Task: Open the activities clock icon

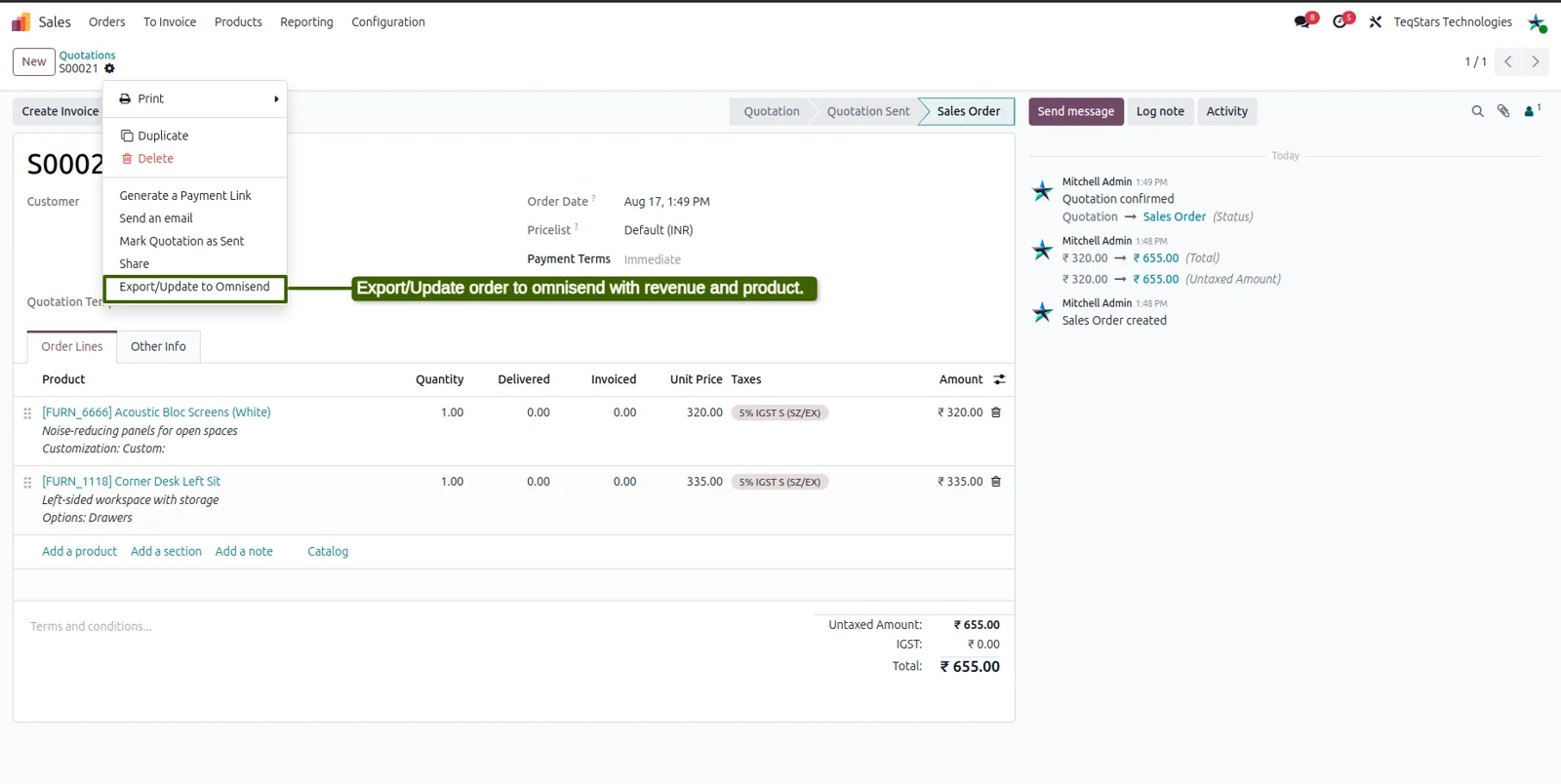Action: (x=1341, y=20)
